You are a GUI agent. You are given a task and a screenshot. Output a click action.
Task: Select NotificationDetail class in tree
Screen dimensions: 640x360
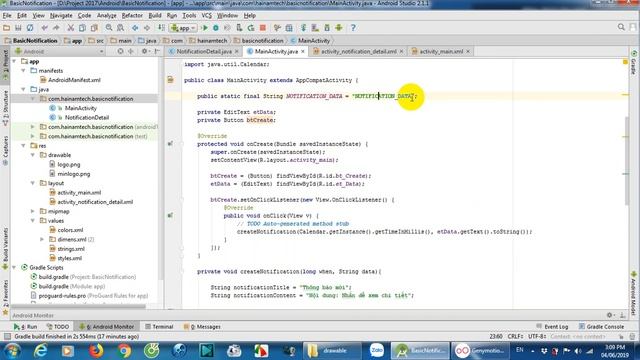point(87,118)
